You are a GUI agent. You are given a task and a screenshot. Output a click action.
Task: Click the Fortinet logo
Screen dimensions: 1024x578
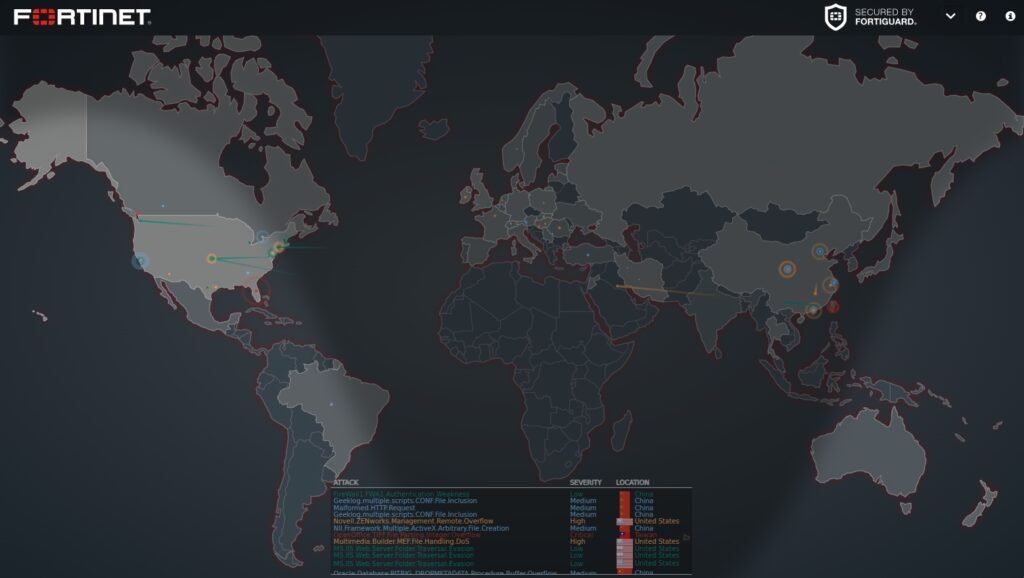pyautogui.click(x=82, y=17)
